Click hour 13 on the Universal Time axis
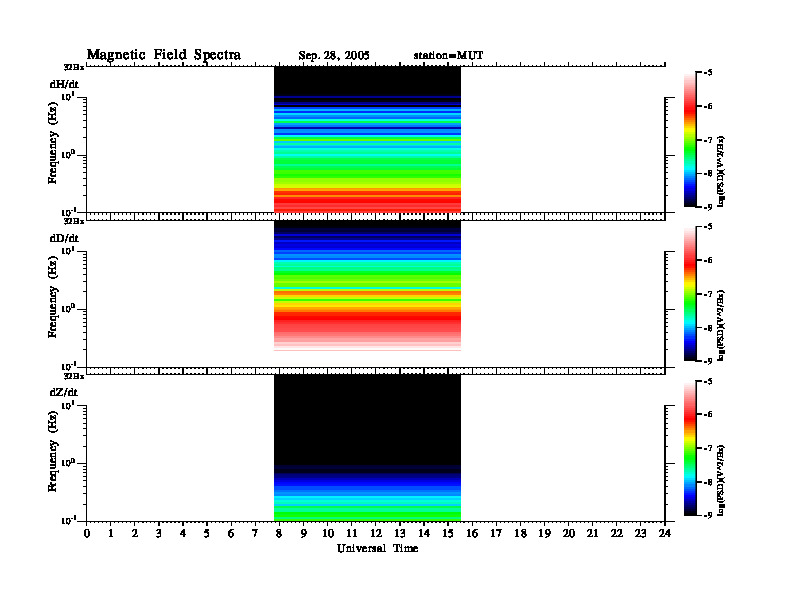The height and width of the screenshot is (612, 792). 400,534
